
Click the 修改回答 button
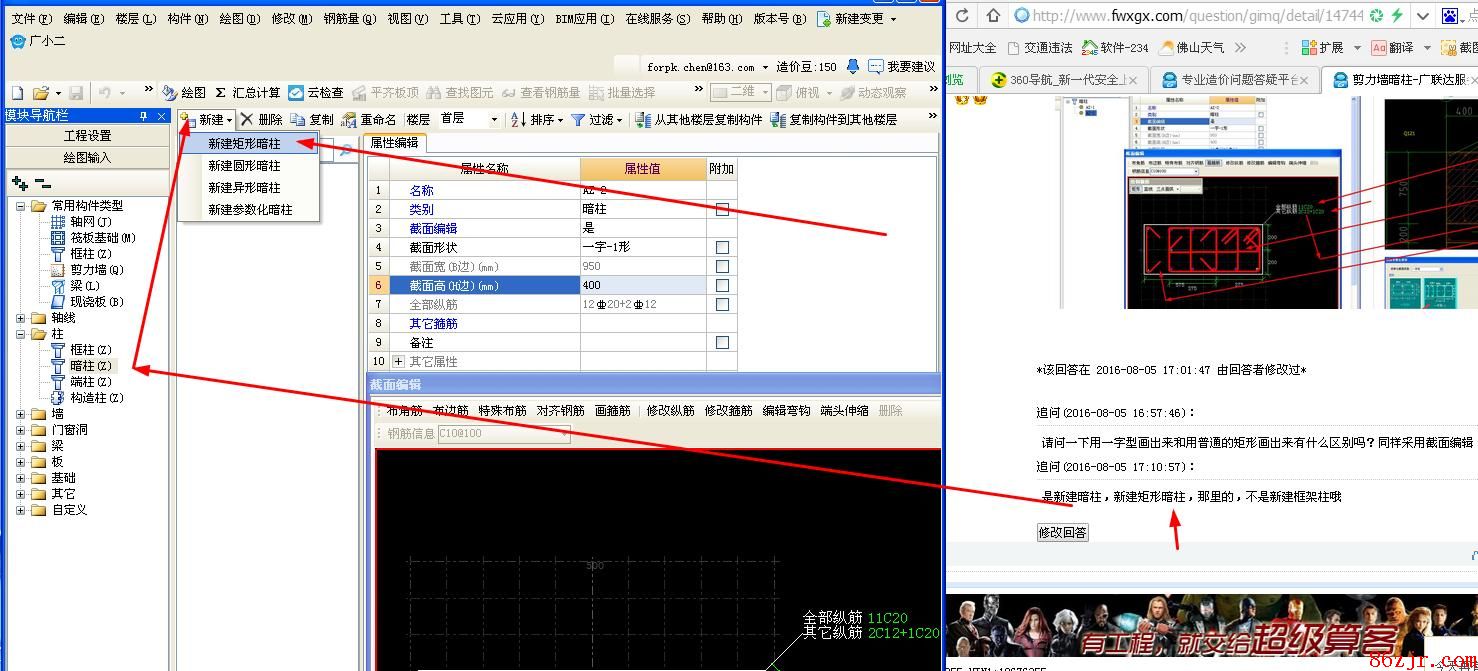1062,532
